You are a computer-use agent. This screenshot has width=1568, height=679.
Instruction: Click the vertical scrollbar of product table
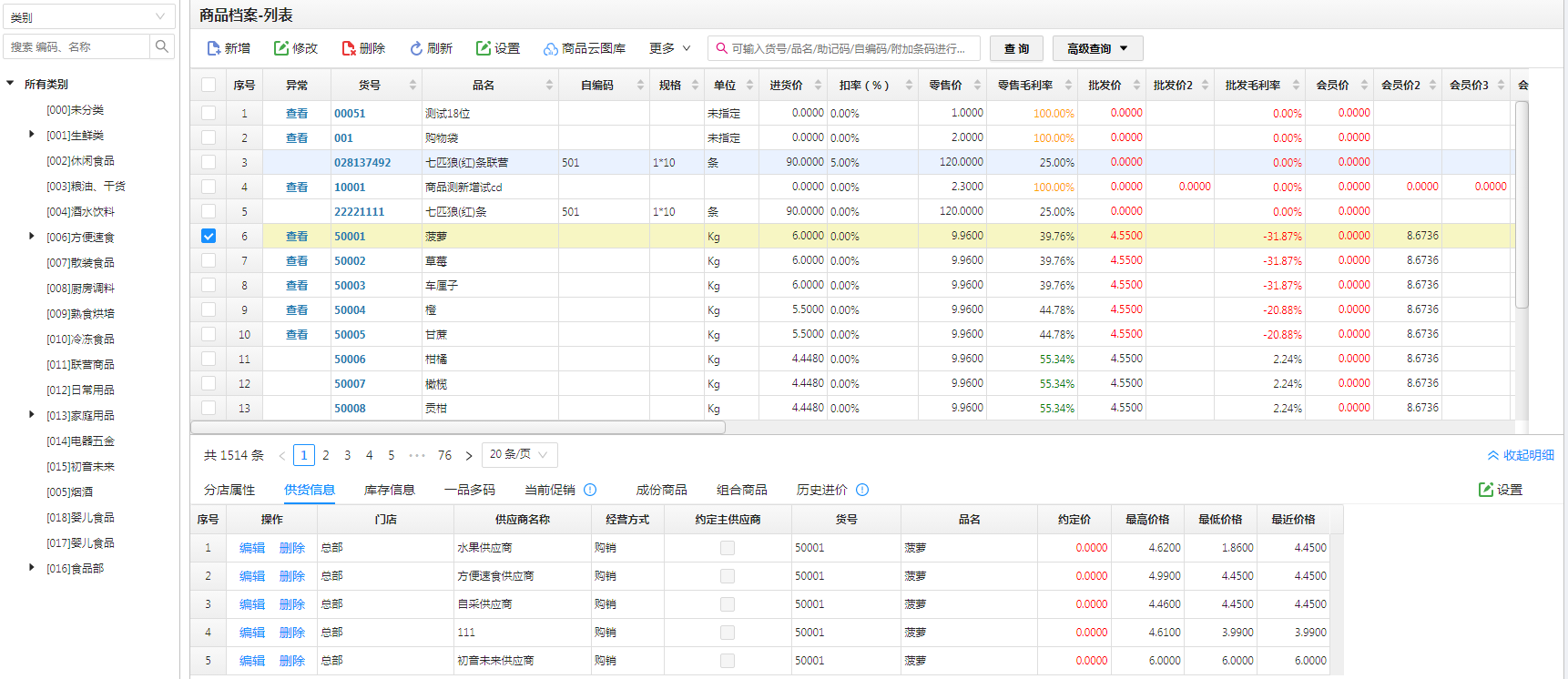coord(1522,205)
